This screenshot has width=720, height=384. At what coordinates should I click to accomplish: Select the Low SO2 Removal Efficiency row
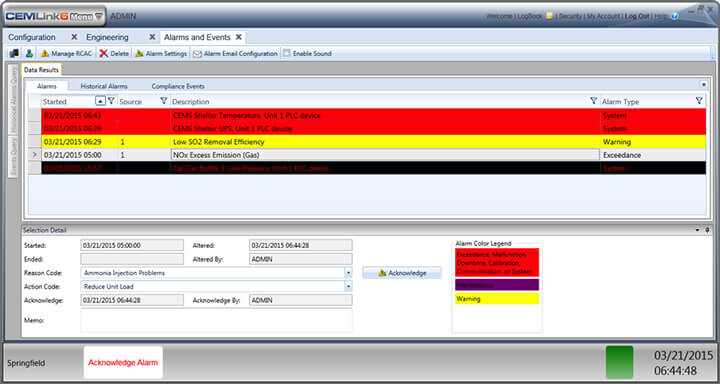(x=367, y=142)
